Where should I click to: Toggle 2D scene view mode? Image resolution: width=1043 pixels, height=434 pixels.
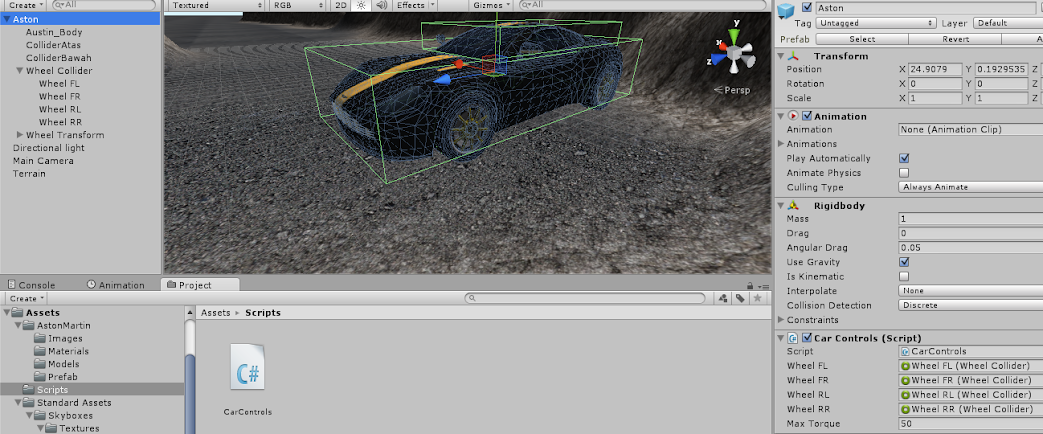pos(340,5)
